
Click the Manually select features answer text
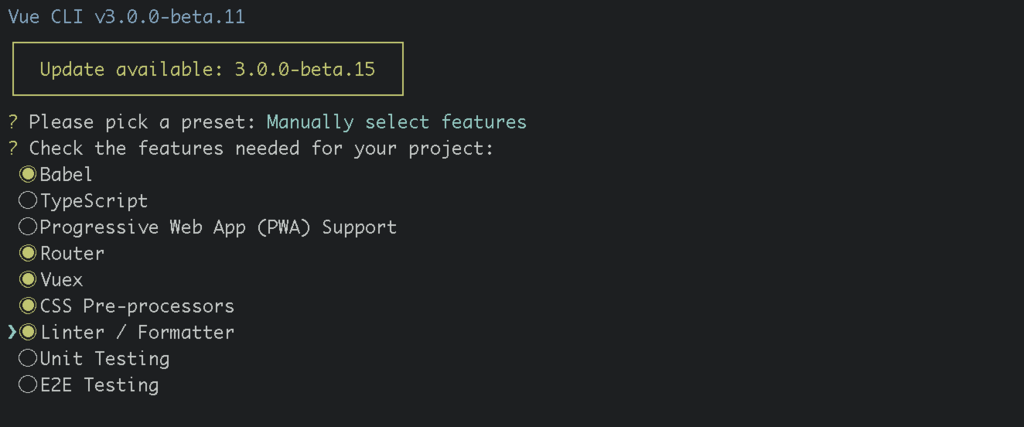pos(396,122)
